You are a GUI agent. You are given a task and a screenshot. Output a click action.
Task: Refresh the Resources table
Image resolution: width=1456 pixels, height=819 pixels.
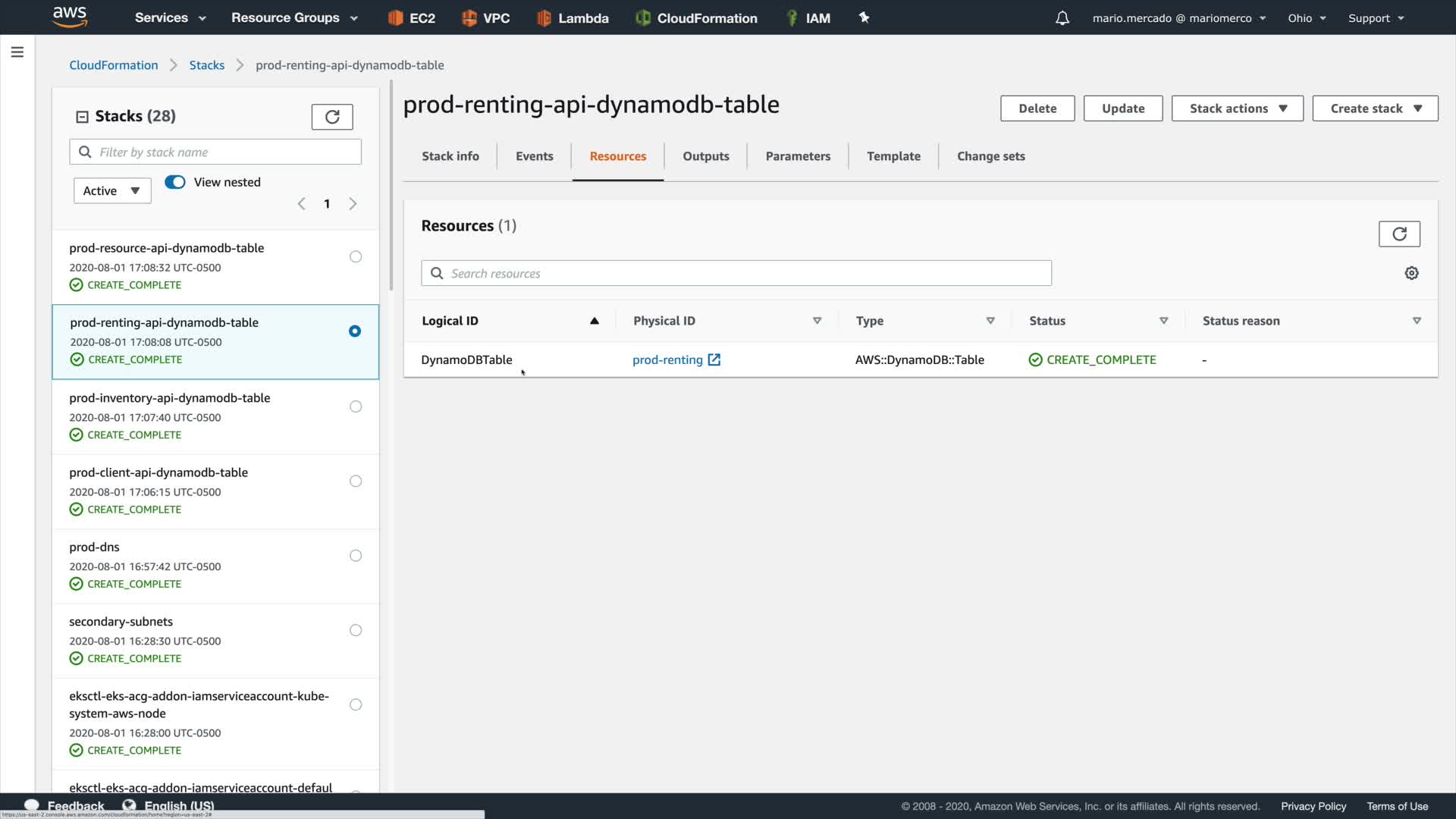click(1399, 234)
